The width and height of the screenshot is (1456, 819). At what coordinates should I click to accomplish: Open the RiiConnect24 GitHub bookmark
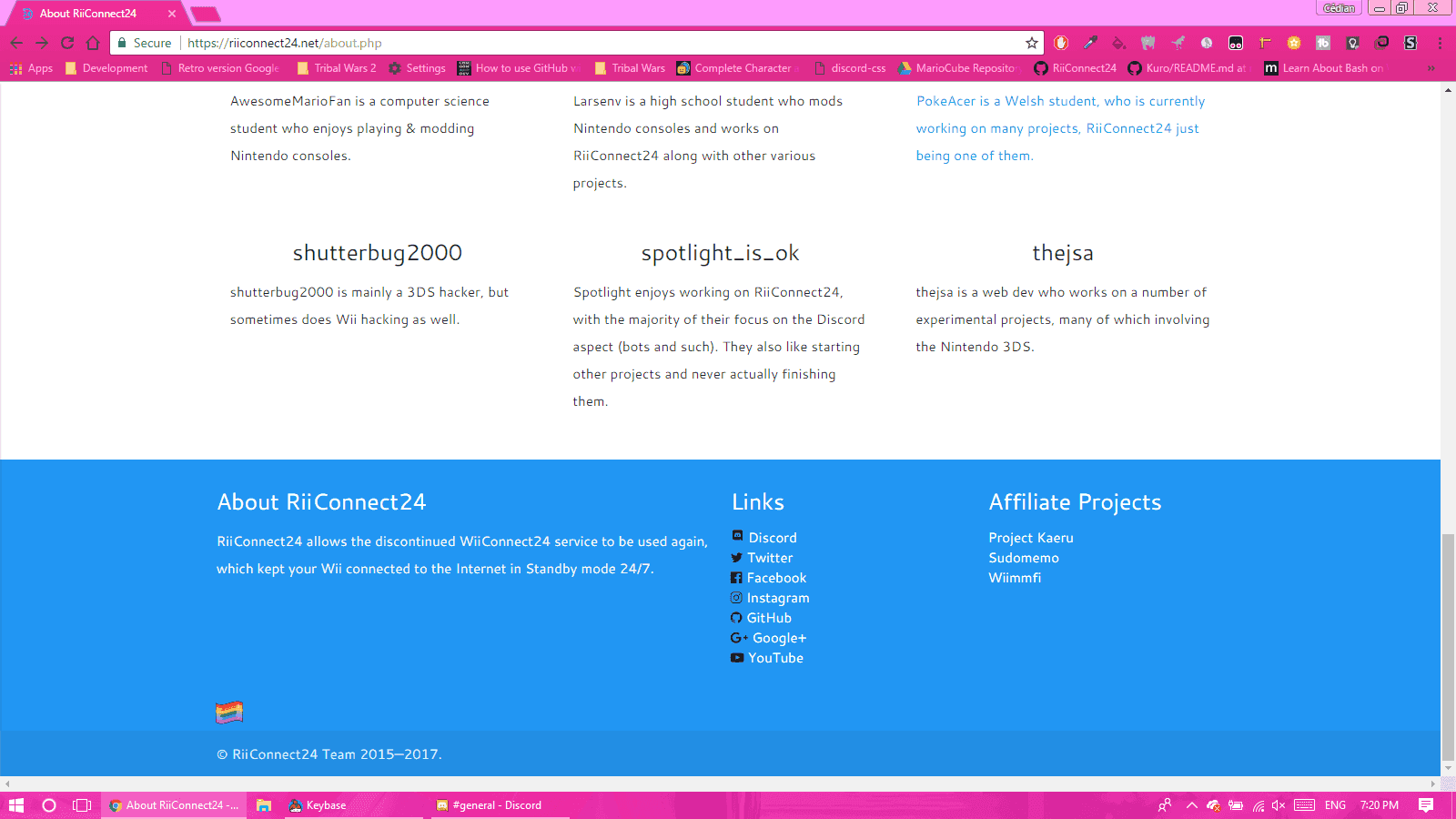[x=1075, y=68]
